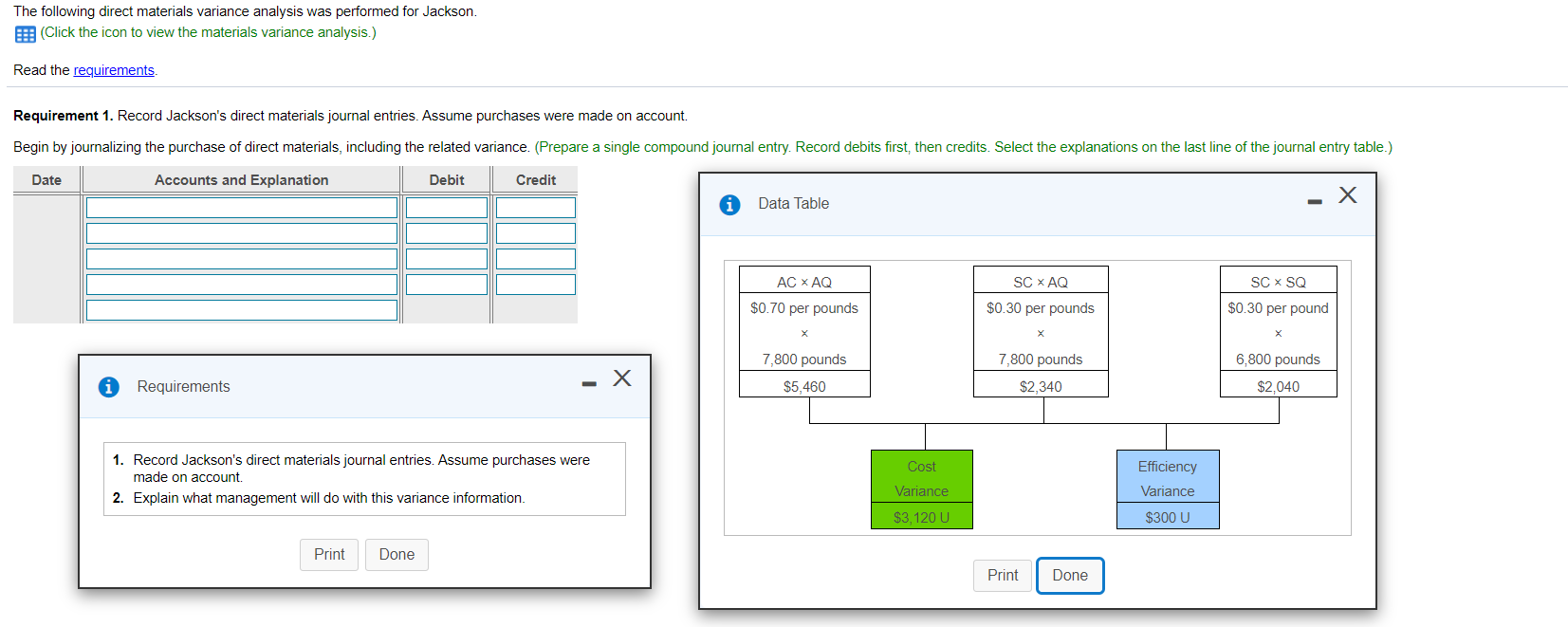Click the 'Accounts and Explanation' column header
This screenshot has height=627, width=1568.
pyautogui.click(x=242, y=180)
